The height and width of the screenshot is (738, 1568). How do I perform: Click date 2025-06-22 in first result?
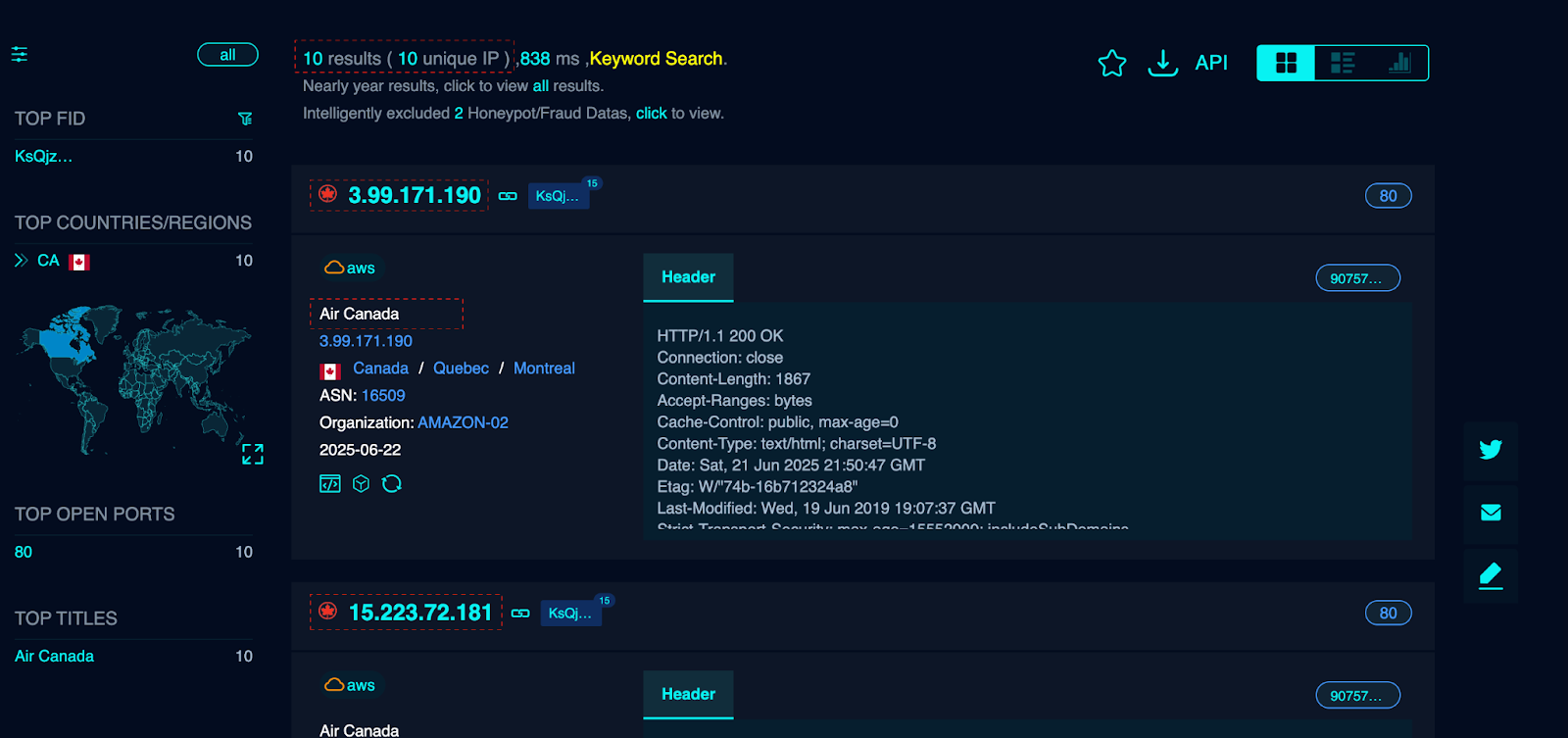[360, 450]
